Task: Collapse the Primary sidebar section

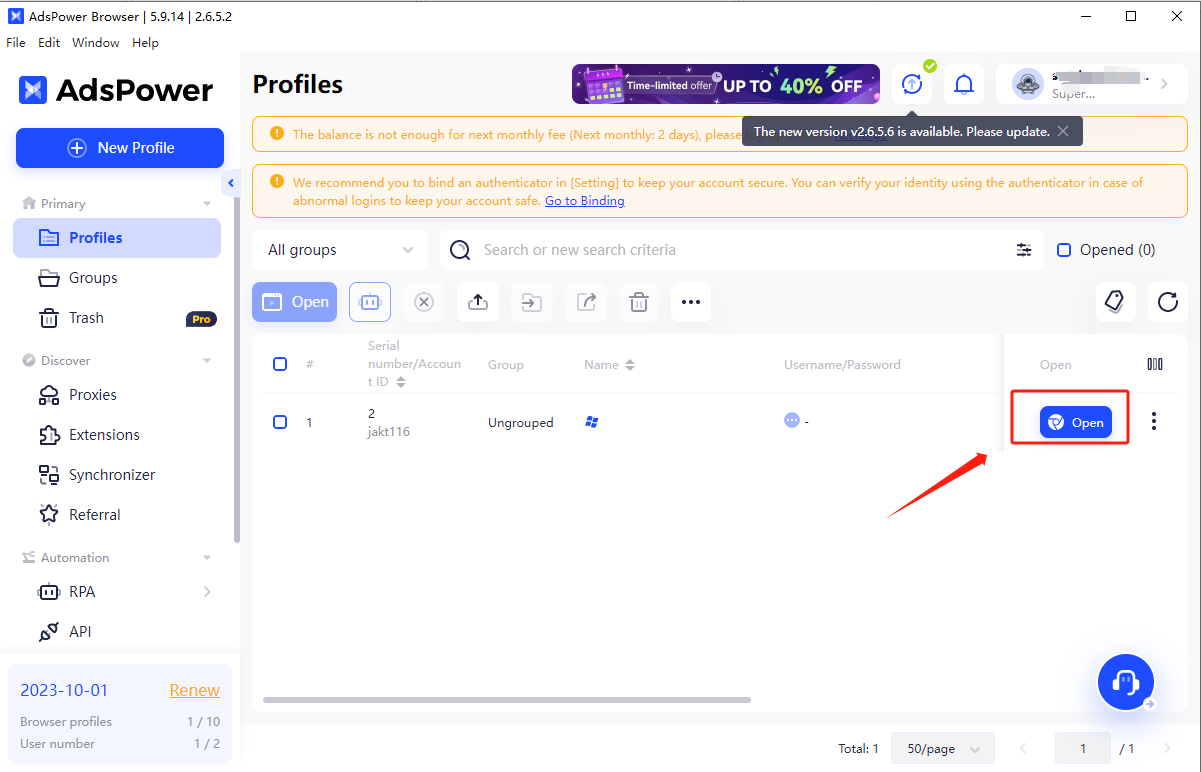Action: pyautogui.click(x=207, y=204)
